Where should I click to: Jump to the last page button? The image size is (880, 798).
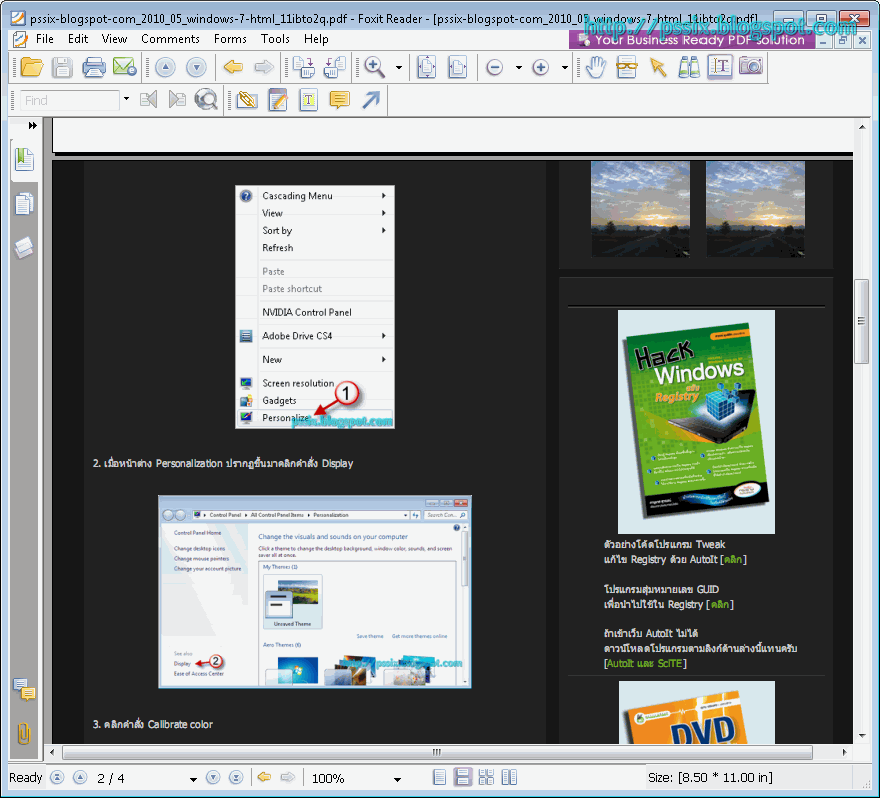236,777
